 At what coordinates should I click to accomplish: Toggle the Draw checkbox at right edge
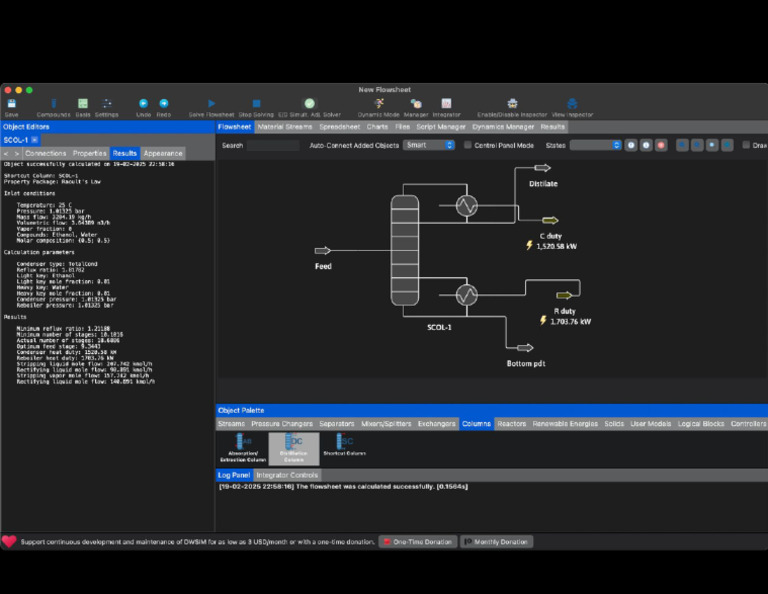click(x=746, y=145)
